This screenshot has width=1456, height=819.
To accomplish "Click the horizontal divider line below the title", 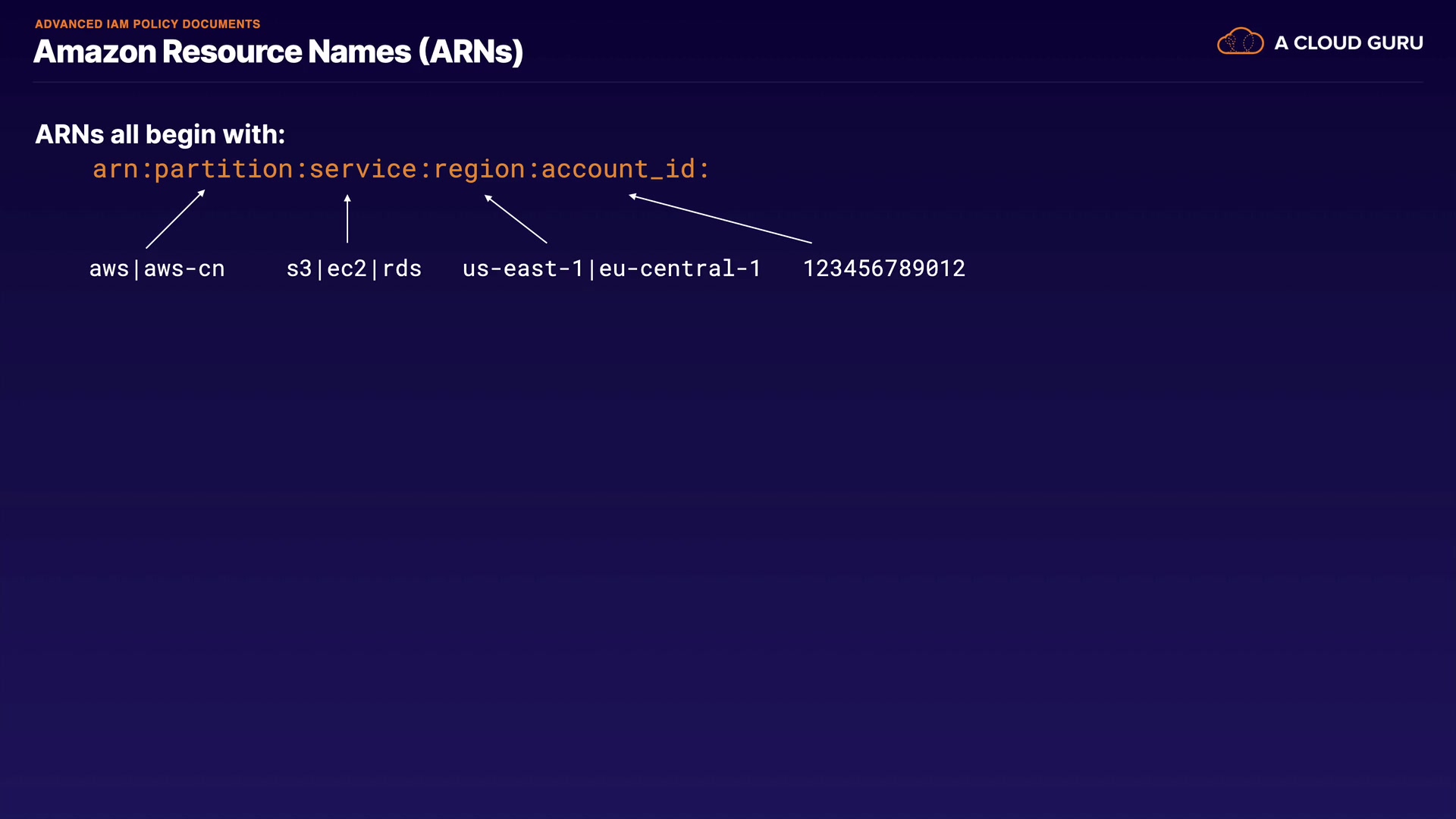I will click(728, 82).
